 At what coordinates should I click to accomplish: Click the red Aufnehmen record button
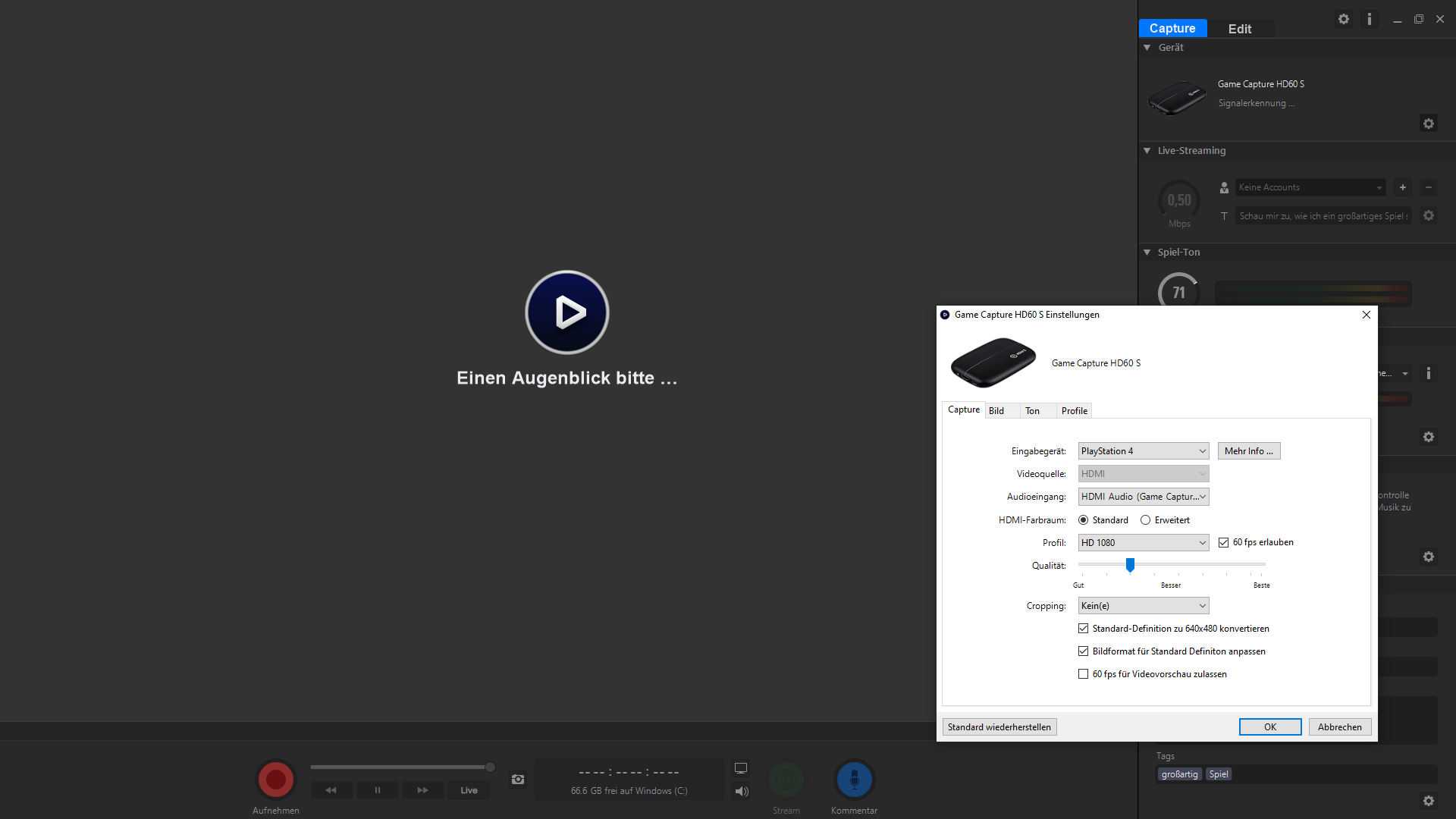(x=275, y=779)
